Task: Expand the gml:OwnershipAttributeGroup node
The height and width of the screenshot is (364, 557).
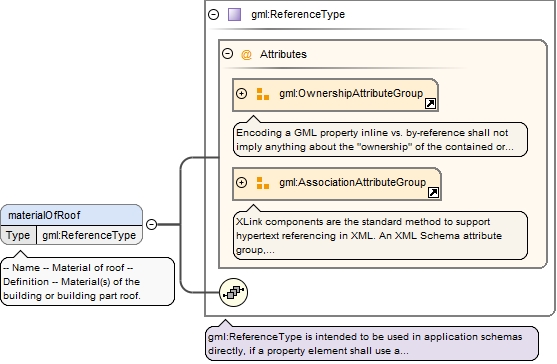Action: 242,93
